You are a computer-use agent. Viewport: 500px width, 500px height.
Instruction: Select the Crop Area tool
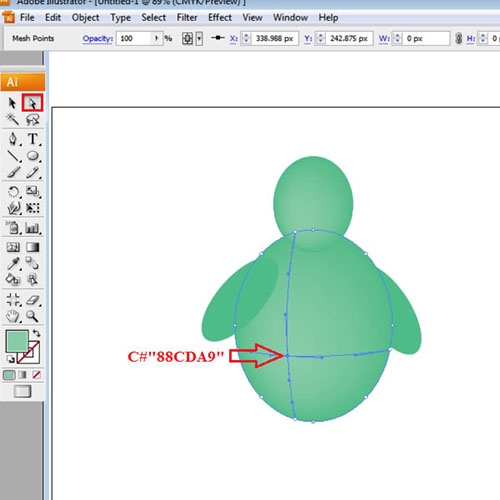coord(13,299)
